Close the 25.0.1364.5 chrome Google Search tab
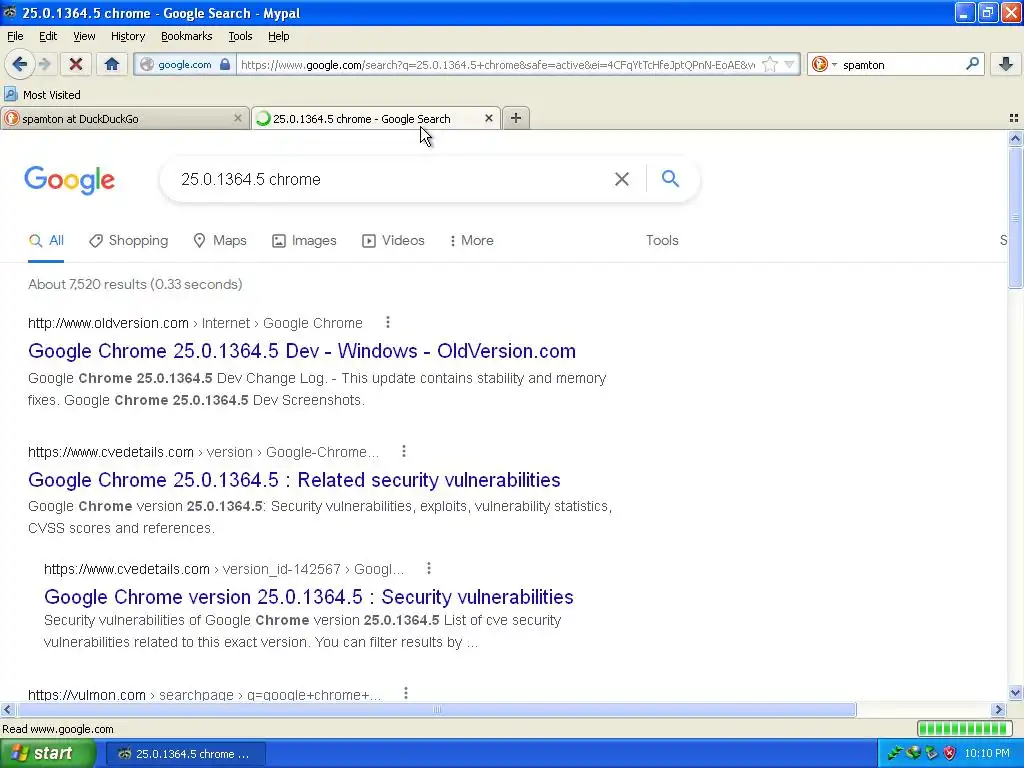This screenshot has height=768, width=1024. pos(488,118)
